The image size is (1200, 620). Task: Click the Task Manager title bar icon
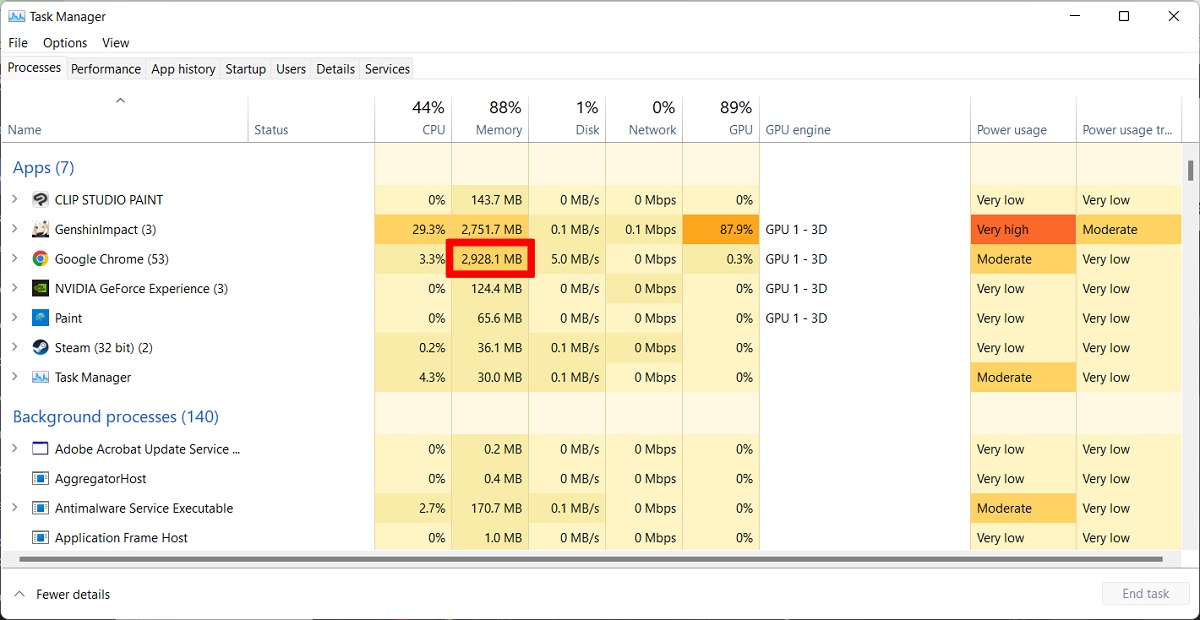point(16,16)
